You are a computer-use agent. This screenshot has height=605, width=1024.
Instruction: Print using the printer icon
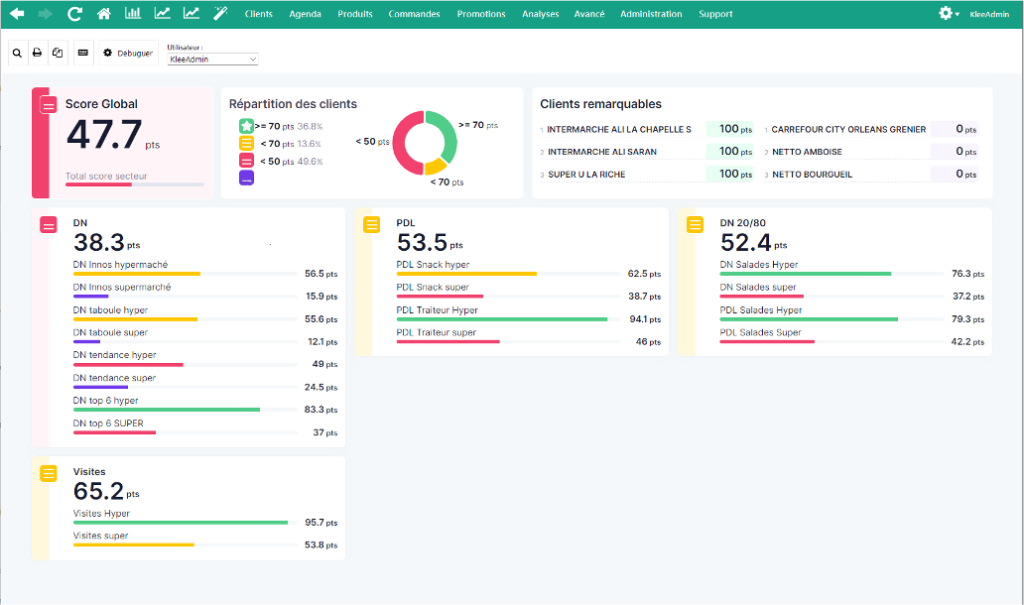(x=37, y=53)
